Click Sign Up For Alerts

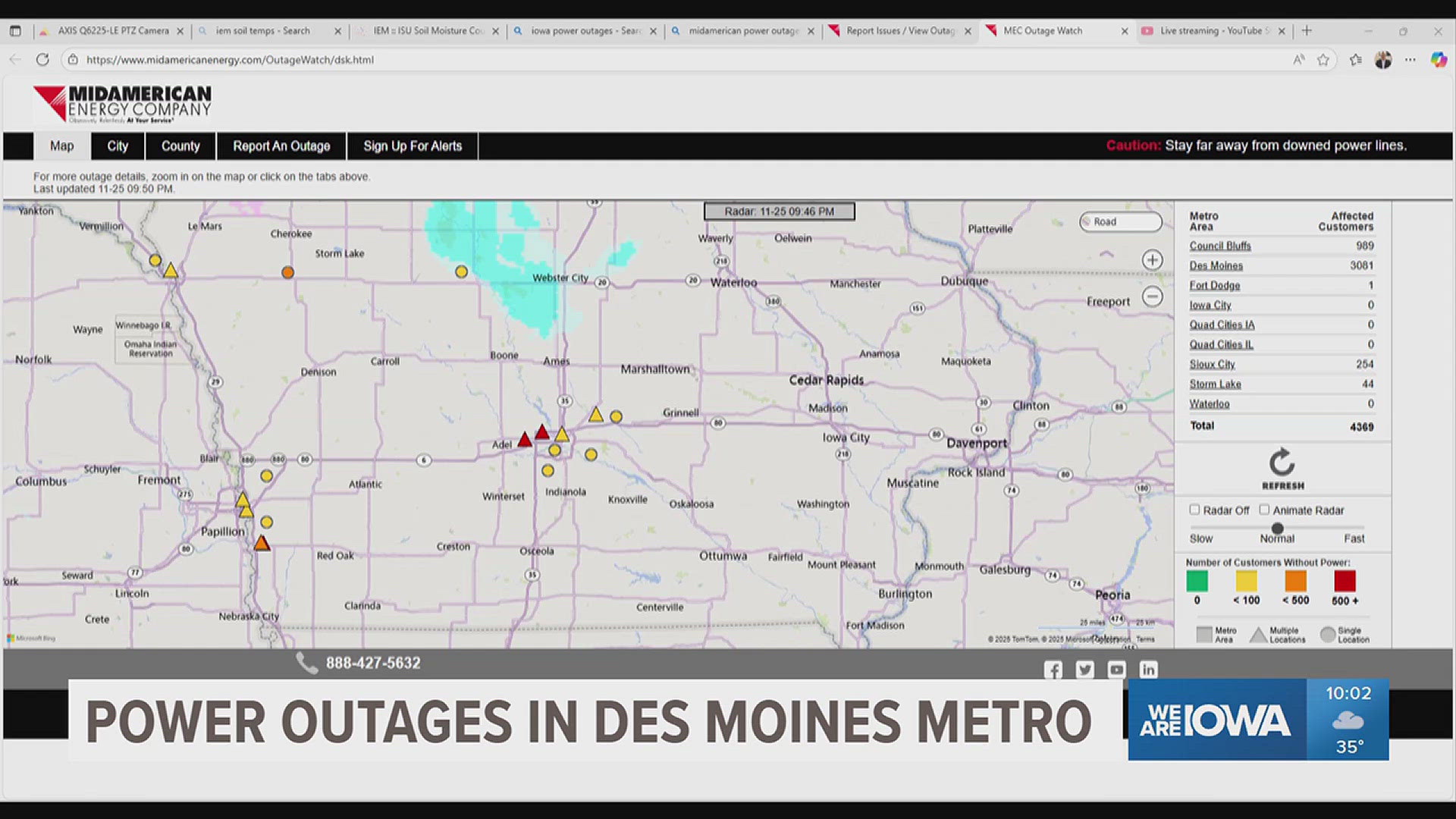coord(413,146)
